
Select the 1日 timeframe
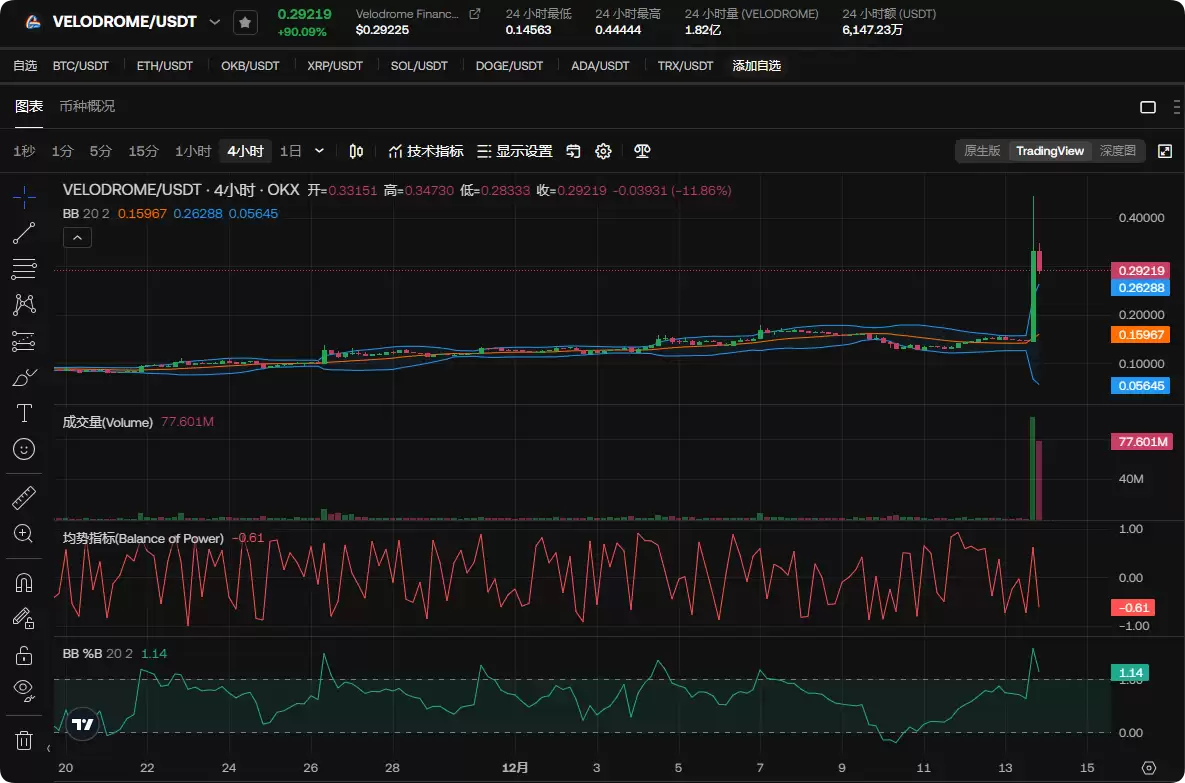290,151
